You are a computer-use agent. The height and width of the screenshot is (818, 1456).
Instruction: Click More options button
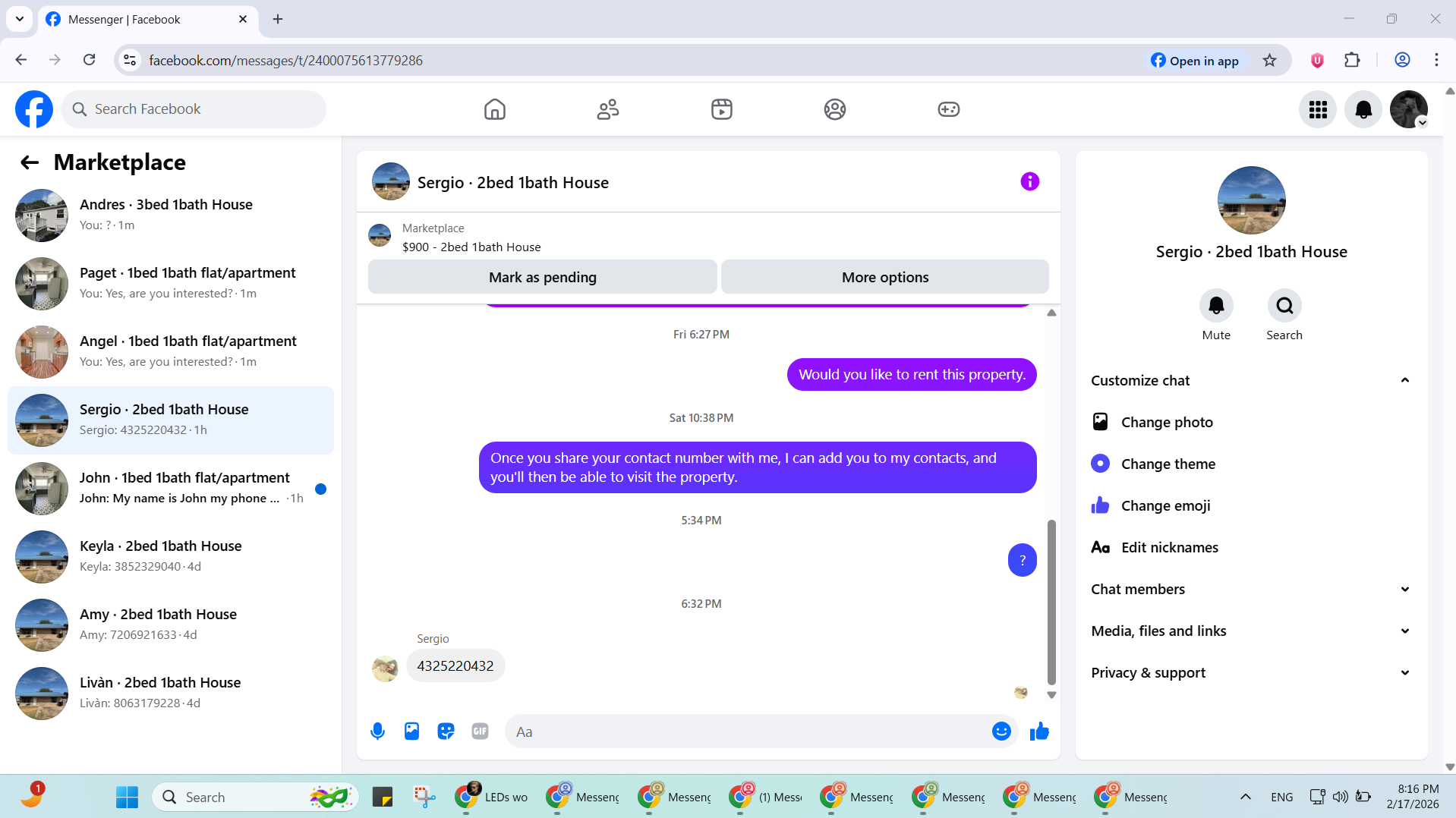click(x=884, y=277)
